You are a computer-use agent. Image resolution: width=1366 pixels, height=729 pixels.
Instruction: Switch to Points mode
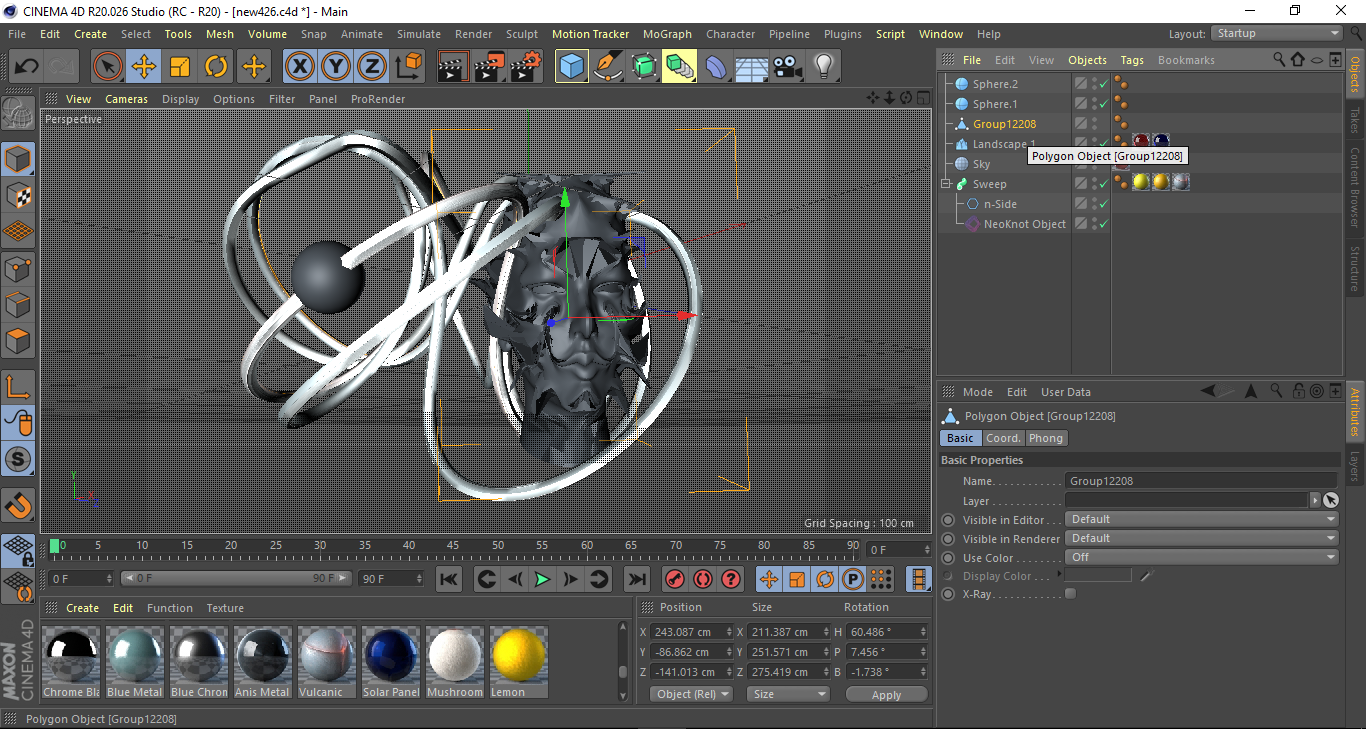(18, 268)
